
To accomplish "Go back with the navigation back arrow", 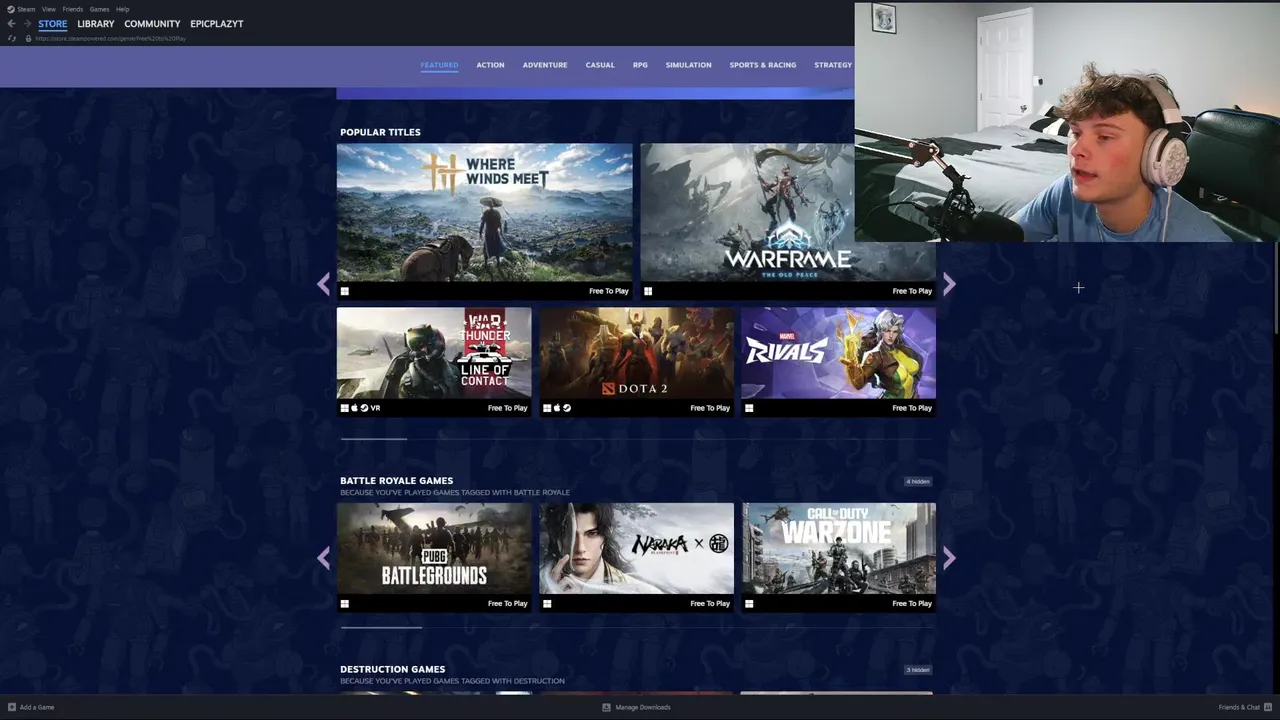I will pyautogui.click(x=11, y=24).
